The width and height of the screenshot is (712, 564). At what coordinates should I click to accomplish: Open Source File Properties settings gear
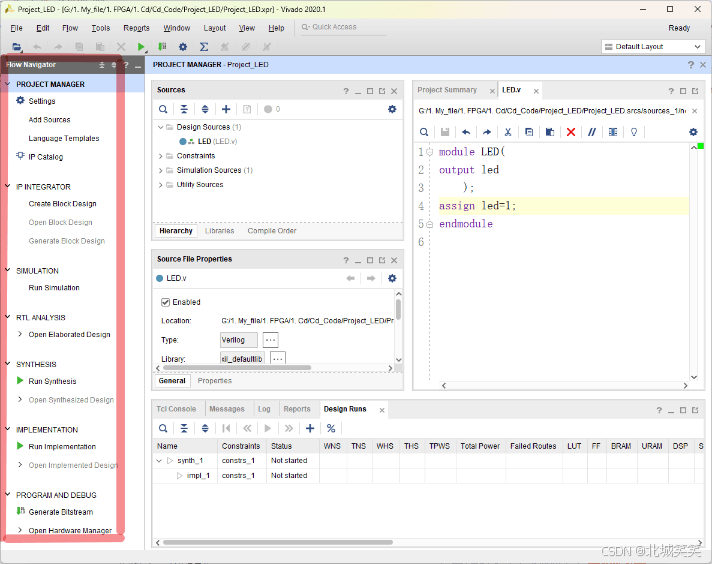coord(392,278)
